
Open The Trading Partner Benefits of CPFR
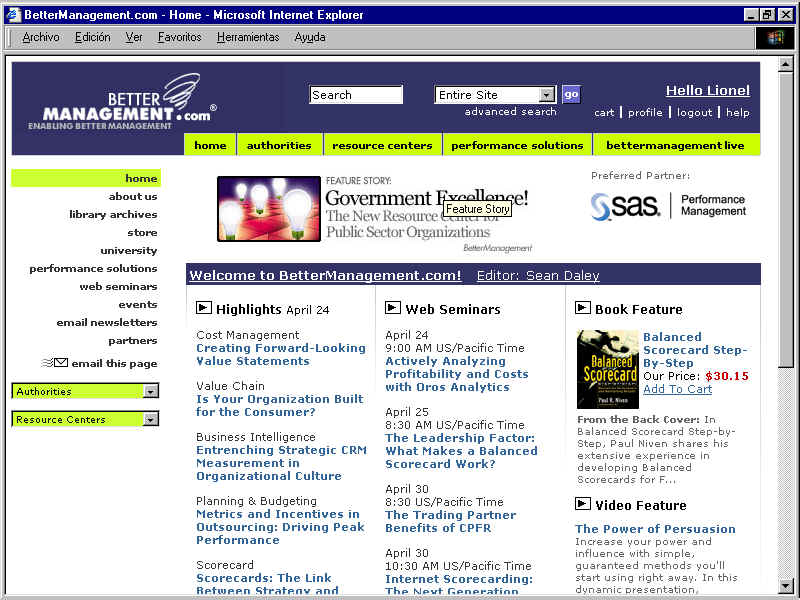[451, 521]
